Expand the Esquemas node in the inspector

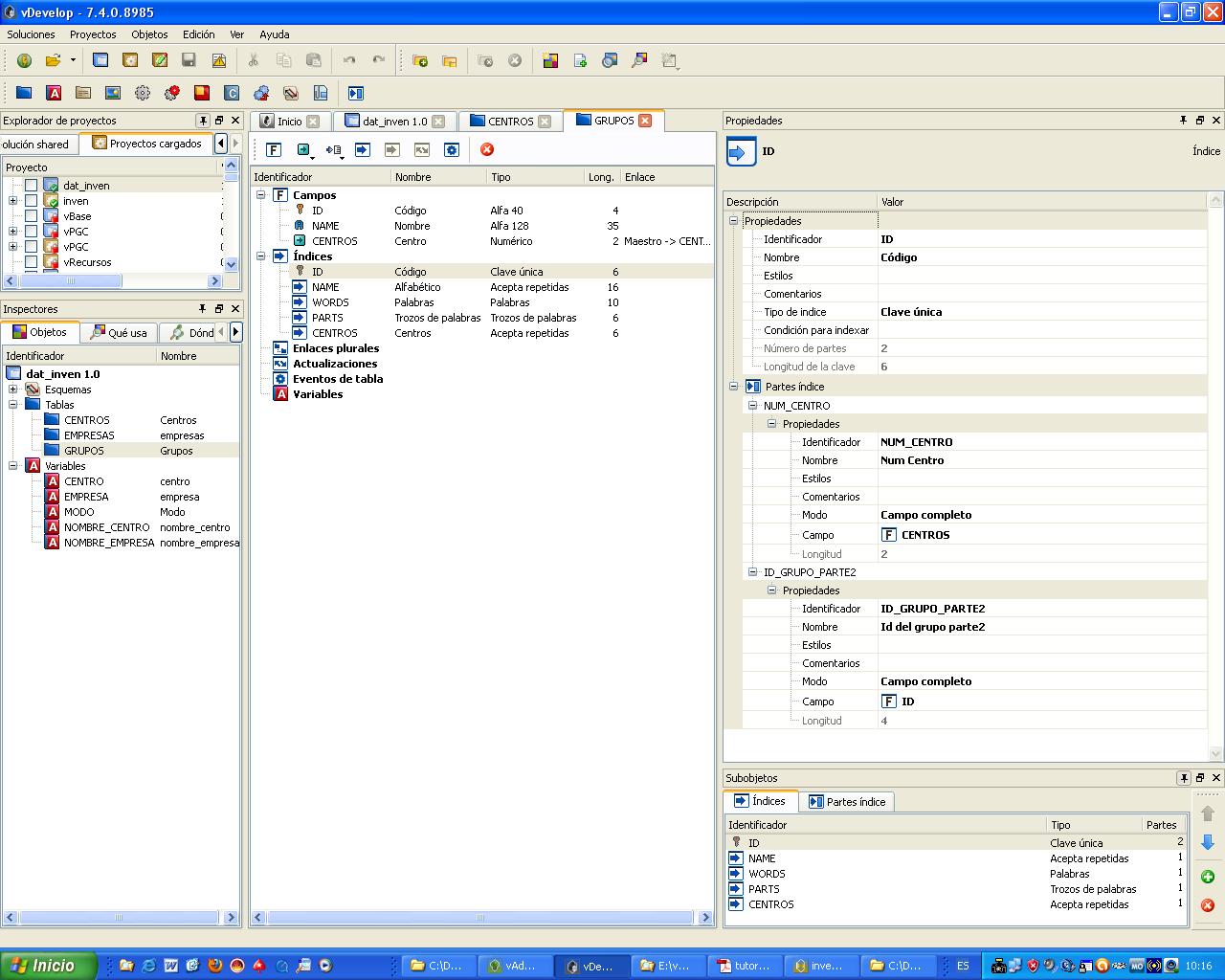pyautogui.click(x=13, y=390)
